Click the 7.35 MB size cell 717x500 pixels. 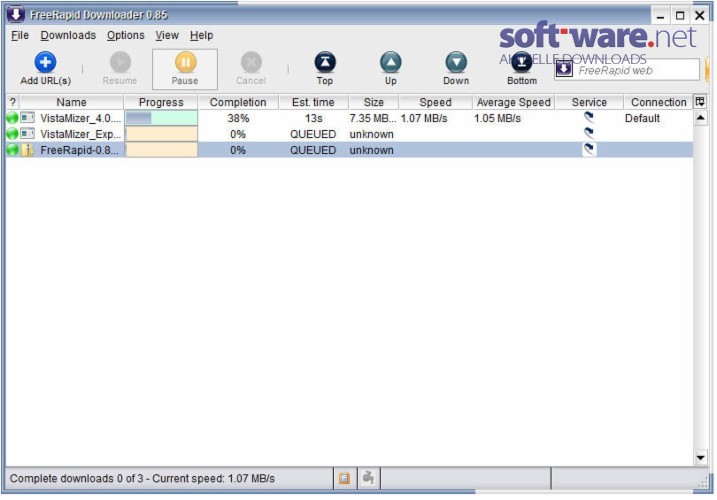pyautogui.click(x=373, y=118)
